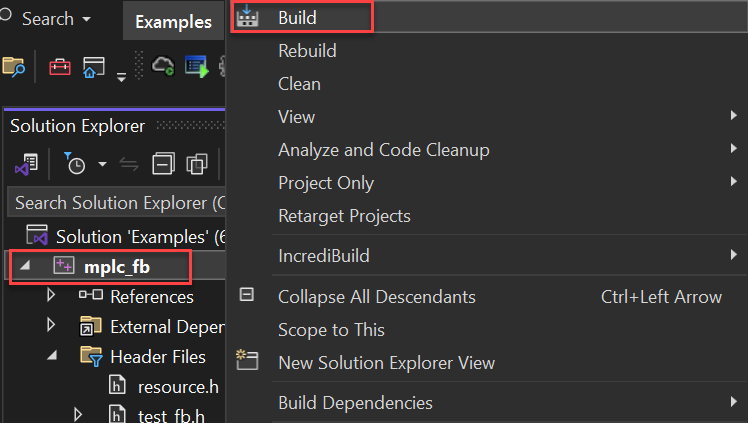
Task: Switch views via Visual Studio solution icon
Action: tap(26, 164)
